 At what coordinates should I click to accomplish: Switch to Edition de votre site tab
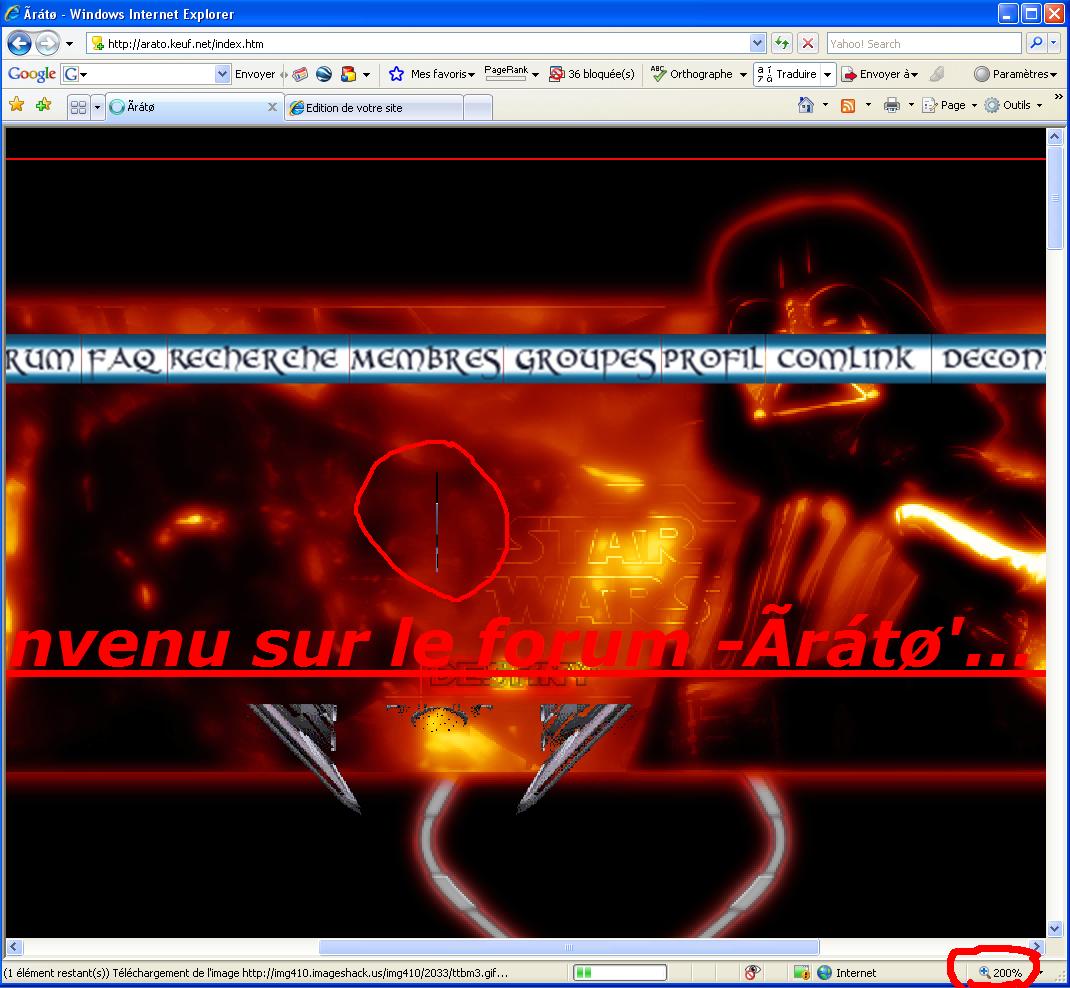pyautogui.click(x=374, y=108)
